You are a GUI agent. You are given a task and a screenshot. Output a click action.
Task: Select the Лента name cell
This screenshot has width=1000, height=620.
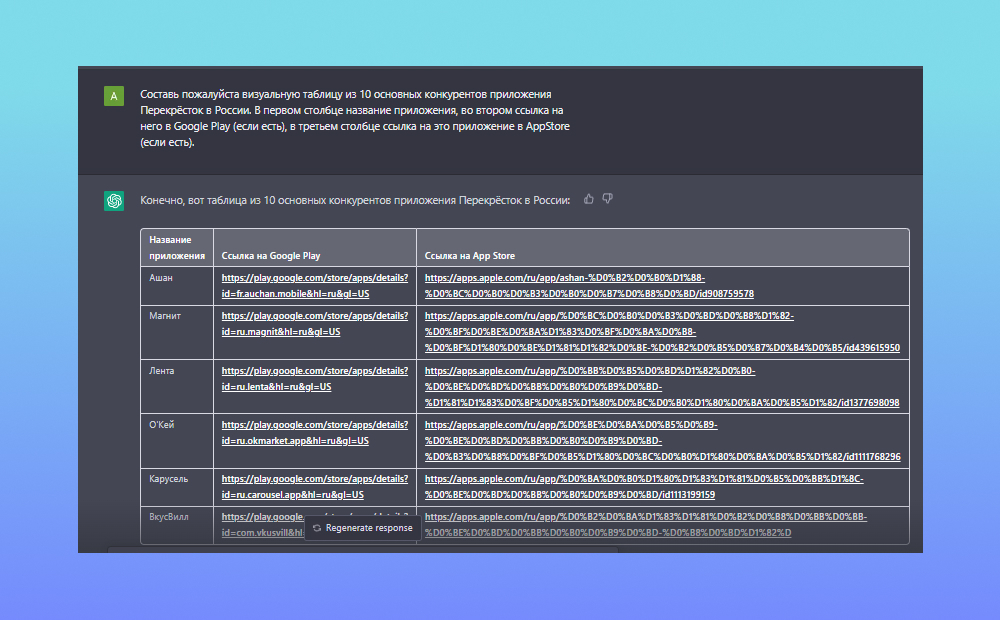coord(177,387)
